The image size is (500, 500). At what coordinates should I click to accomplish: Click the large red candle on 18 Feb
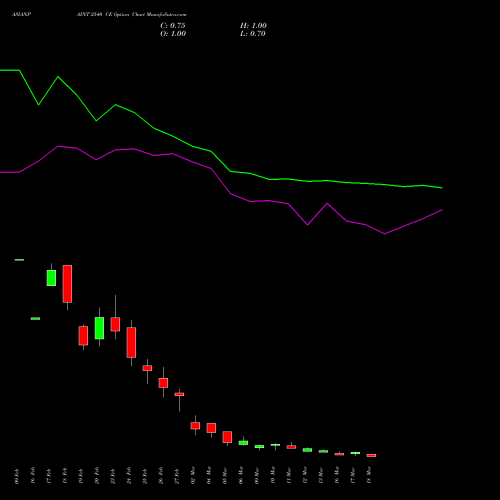[67, 284]
